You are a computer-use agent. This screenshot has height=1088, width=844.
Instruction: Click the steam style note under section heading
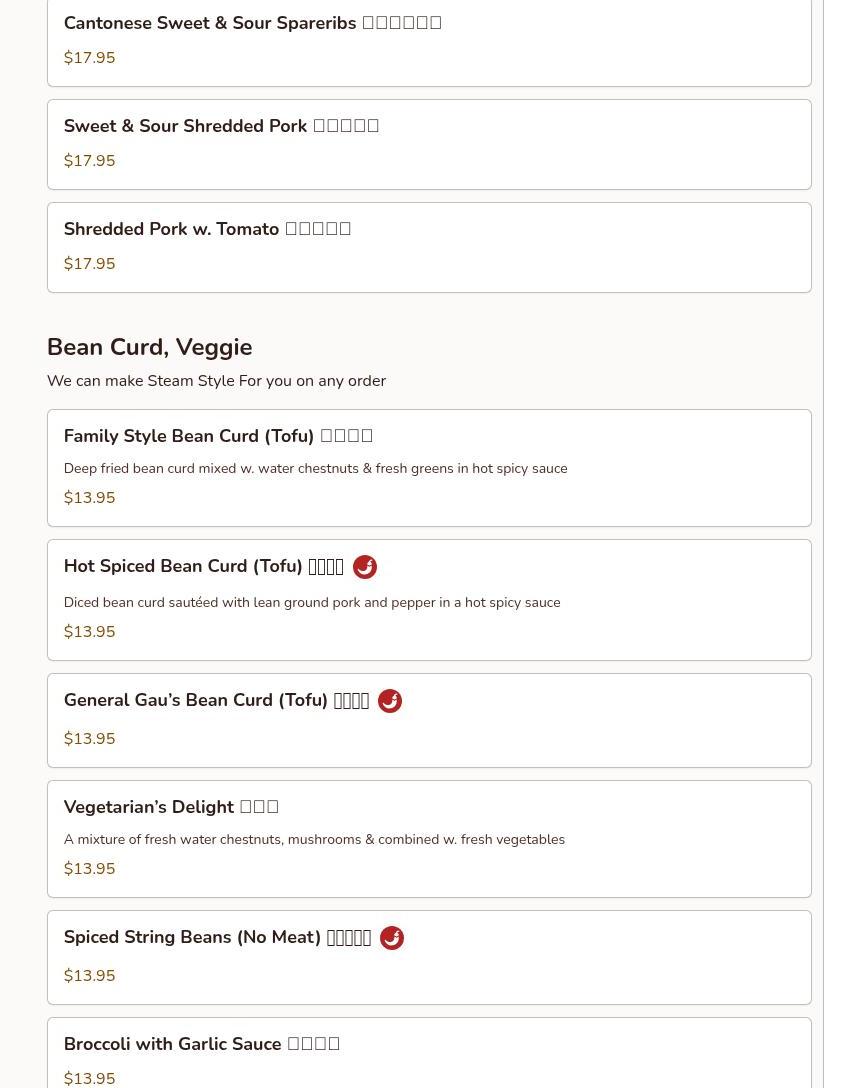coord(216,381)
